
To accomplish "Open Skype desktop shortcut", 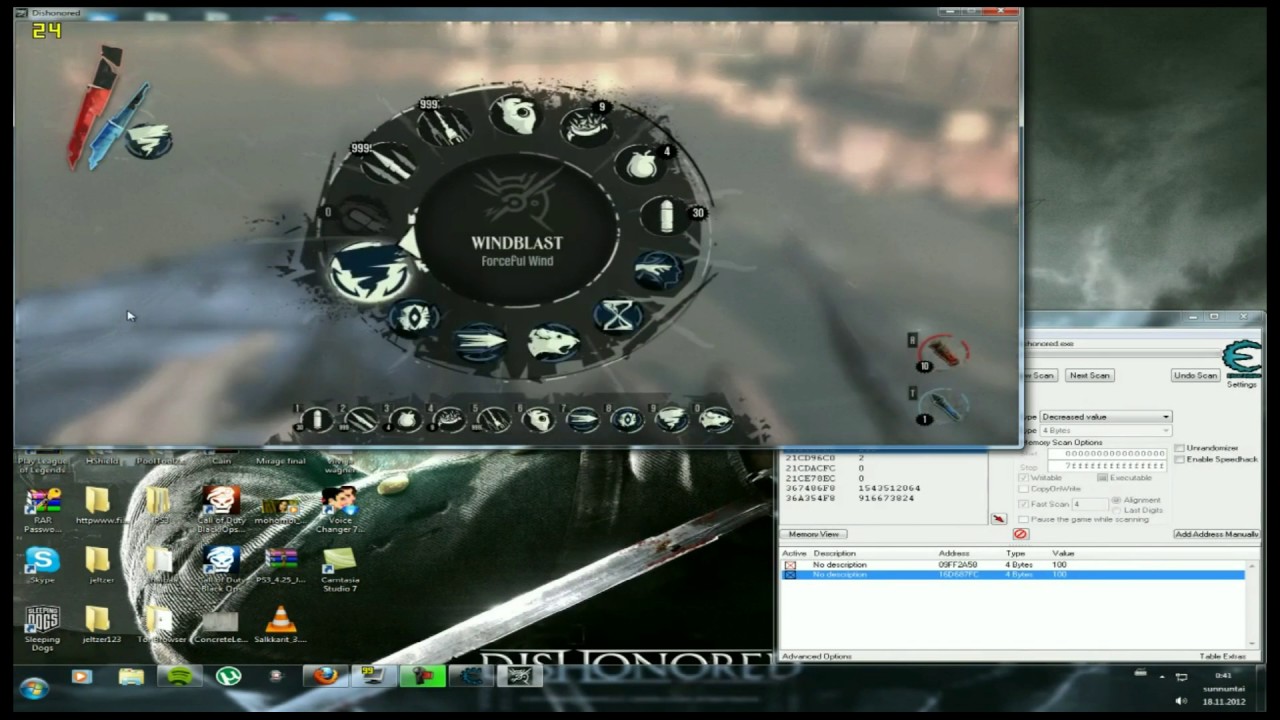I will [x=42, y=565].
